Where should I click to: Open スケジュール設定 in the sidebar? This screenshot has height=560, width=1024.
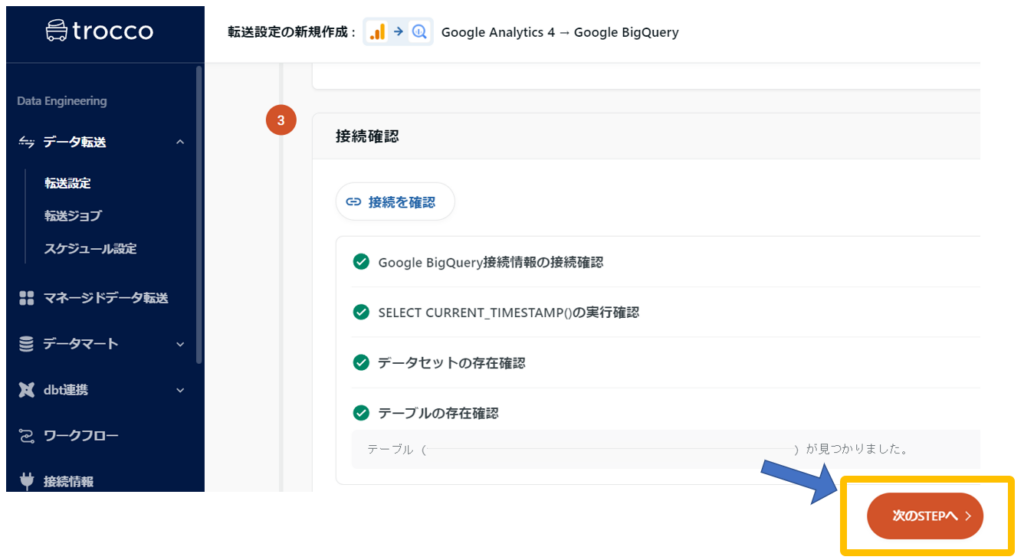pos(90,248)
